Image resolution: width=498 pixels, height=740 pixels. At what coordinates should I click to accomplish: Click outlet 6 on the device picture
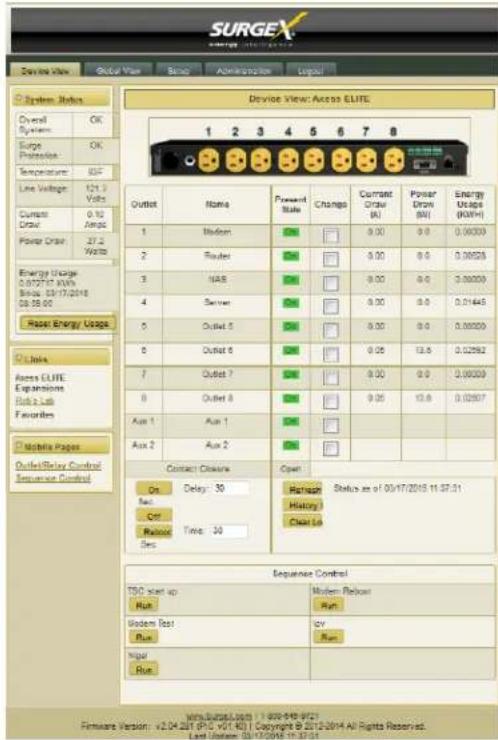[341, 161]
